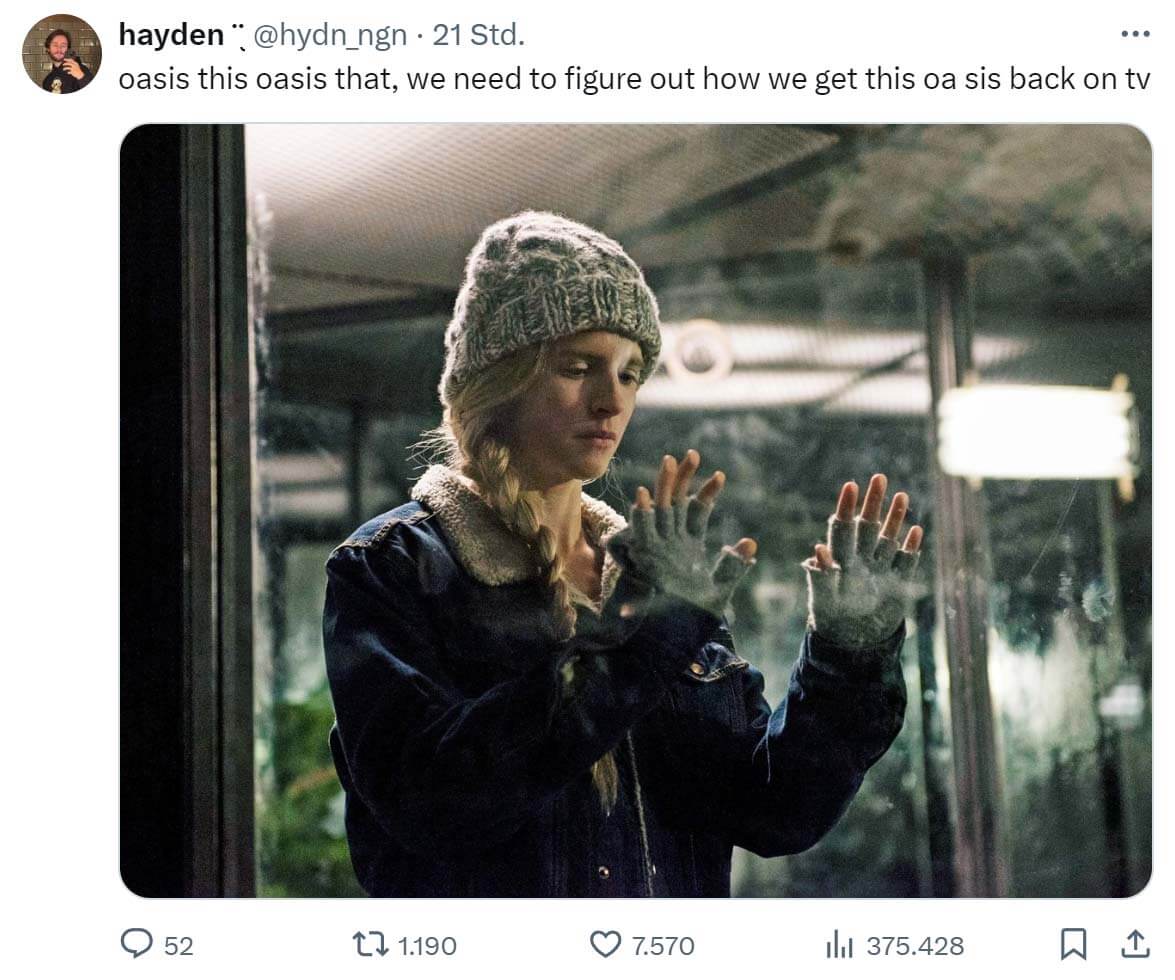Share the tweet using the upload arrow icon

(1135, 944)
